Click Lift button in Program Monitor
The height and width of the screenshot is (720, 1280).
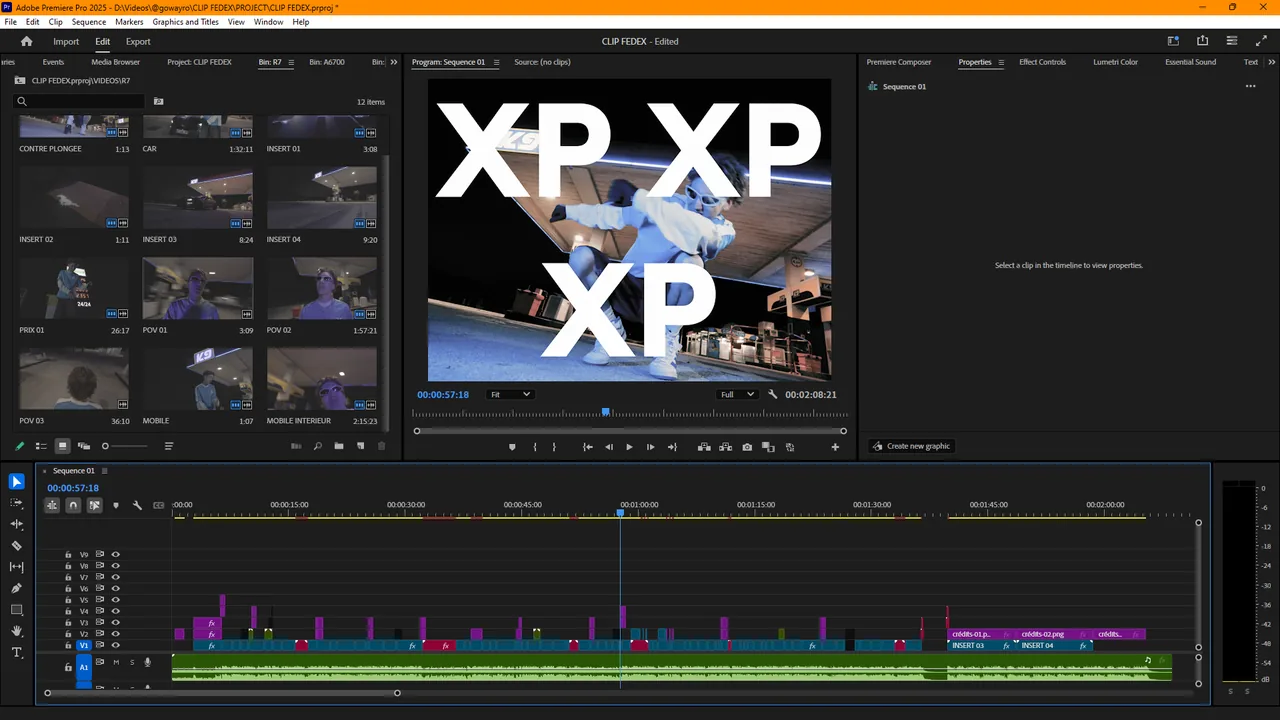704,447
